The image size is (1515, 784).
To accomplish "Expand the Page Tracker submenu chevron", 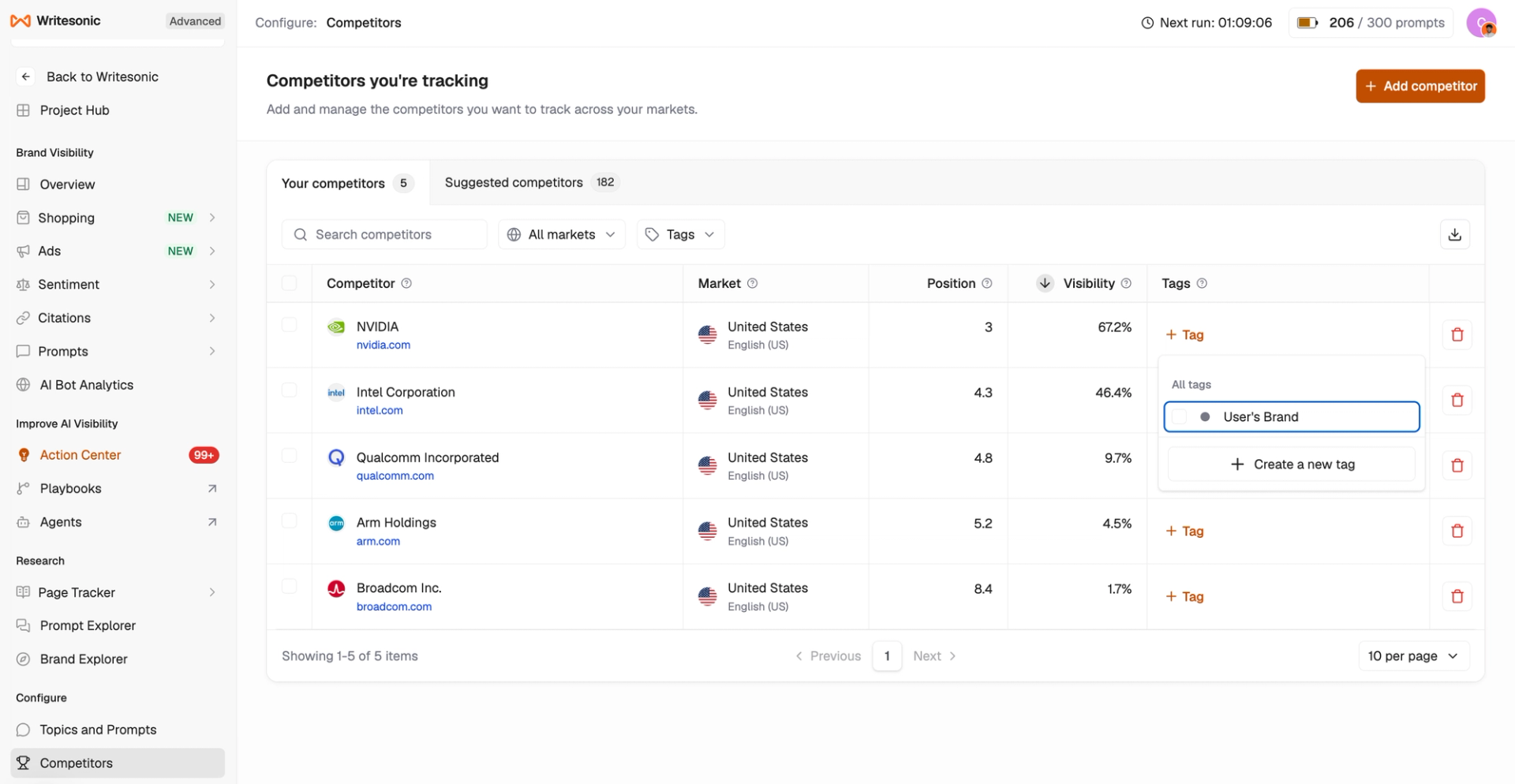I will coord(212,592).
